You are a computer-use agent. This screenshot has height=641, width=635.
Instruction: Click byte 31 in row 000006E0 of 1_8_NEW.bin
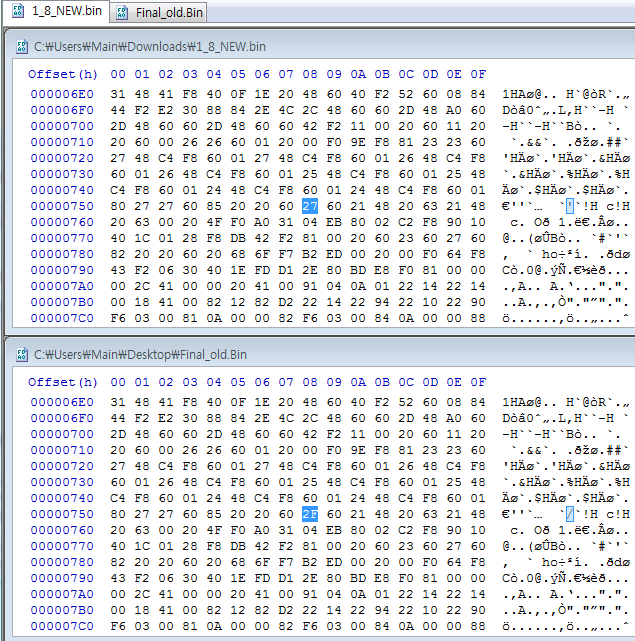coord(118,94)
